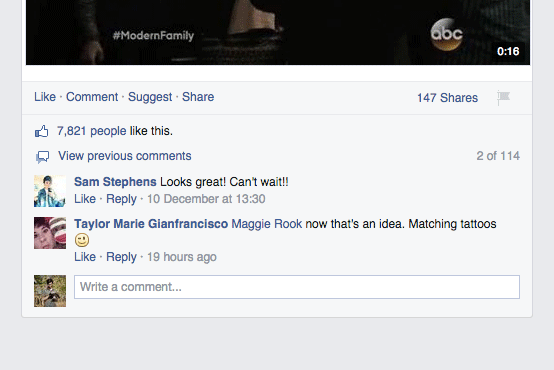This screenshot has width=554, height=370.
Task: Like Sam Stephens' comment
Action: tap(85, 199)
